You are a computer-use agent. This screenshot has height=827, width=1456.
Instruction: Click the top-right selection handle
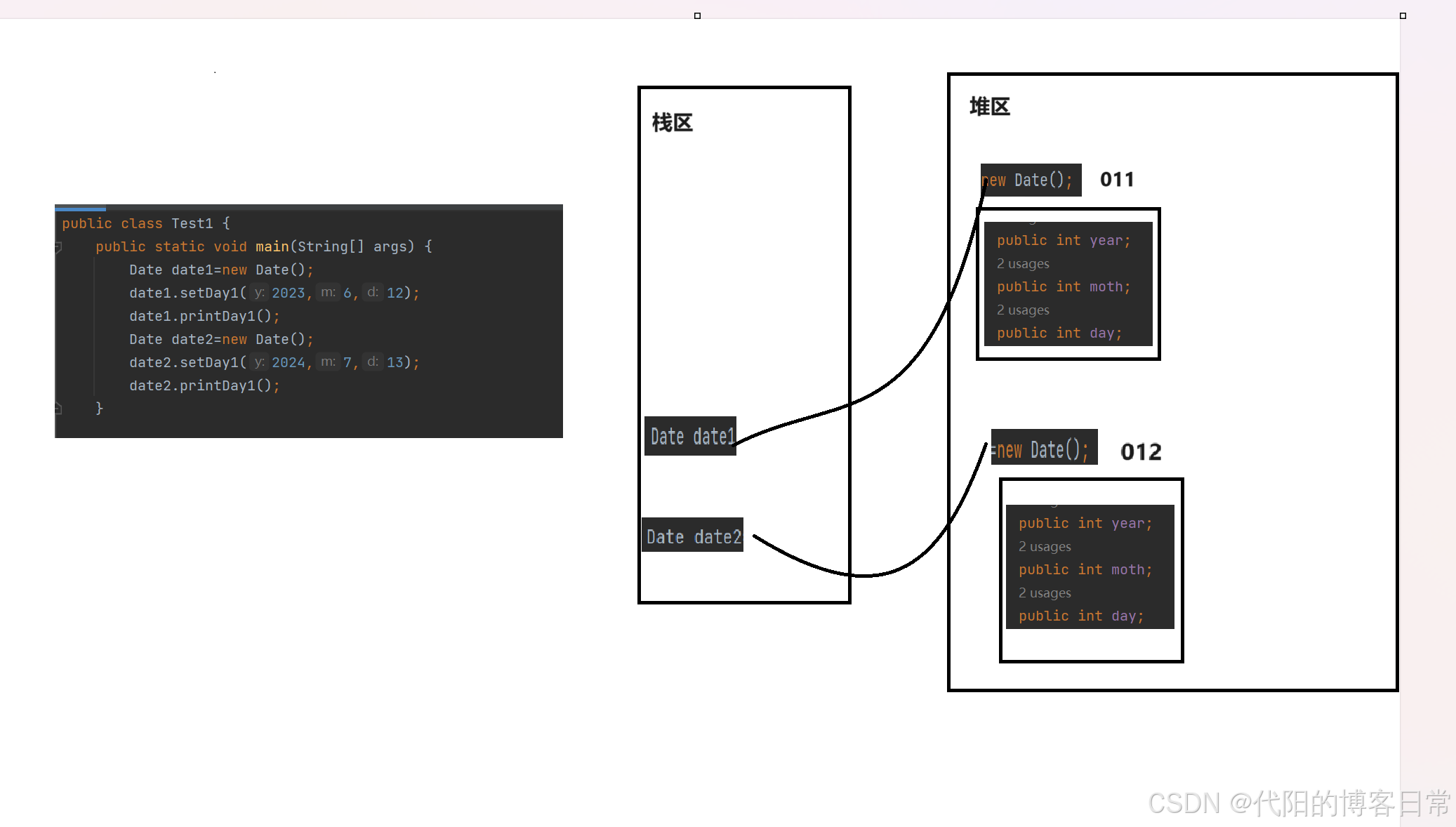(1403, 15)
